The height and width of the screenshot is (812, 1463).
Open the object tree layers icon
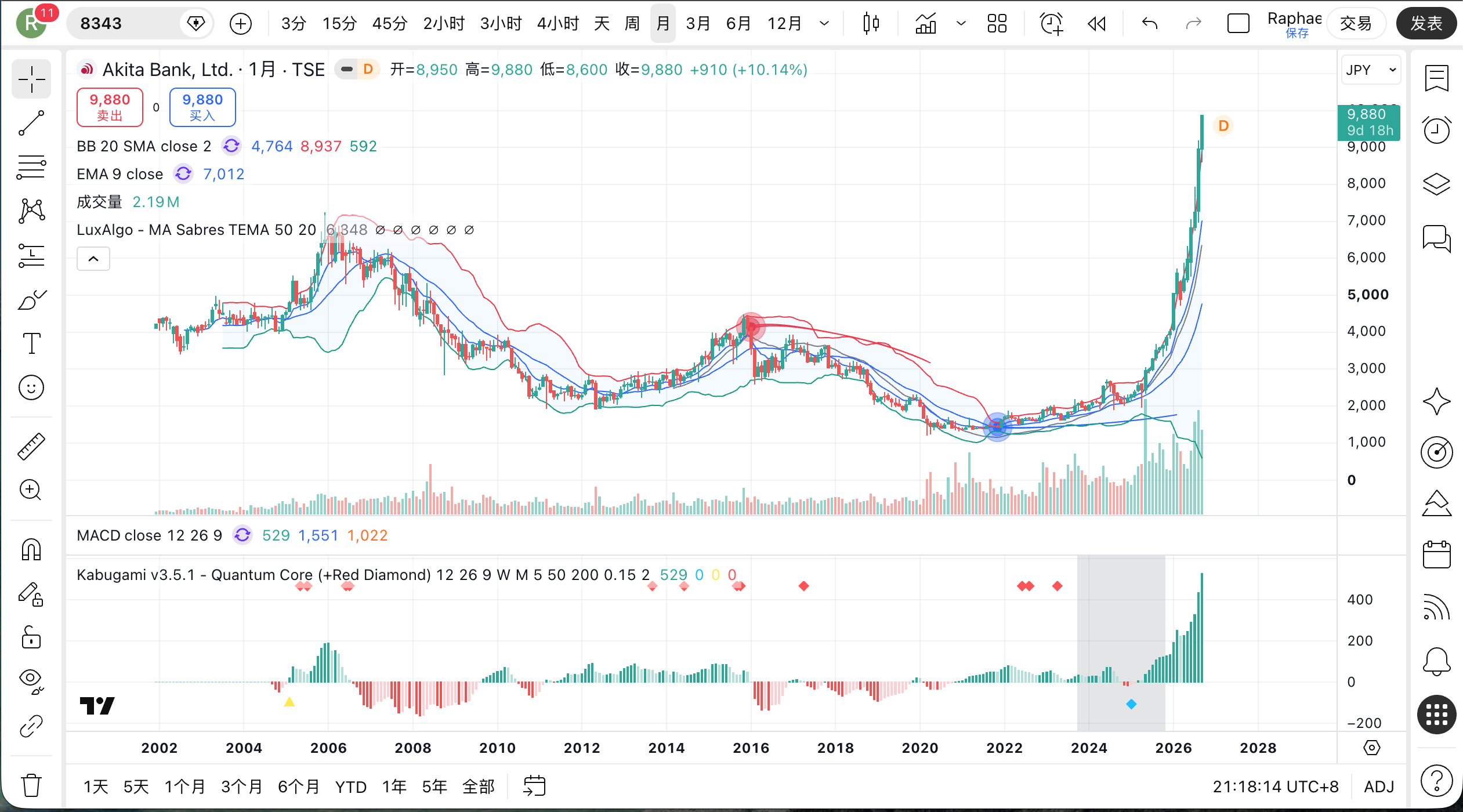point(1436,184)
